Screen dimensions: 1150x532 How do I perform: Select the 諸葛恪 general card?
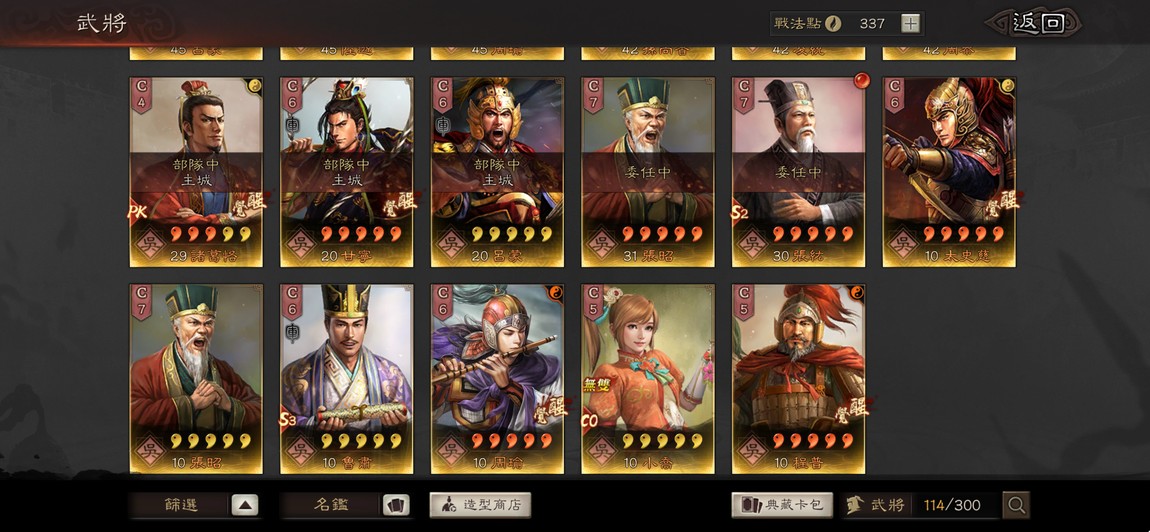coord(196,172)
